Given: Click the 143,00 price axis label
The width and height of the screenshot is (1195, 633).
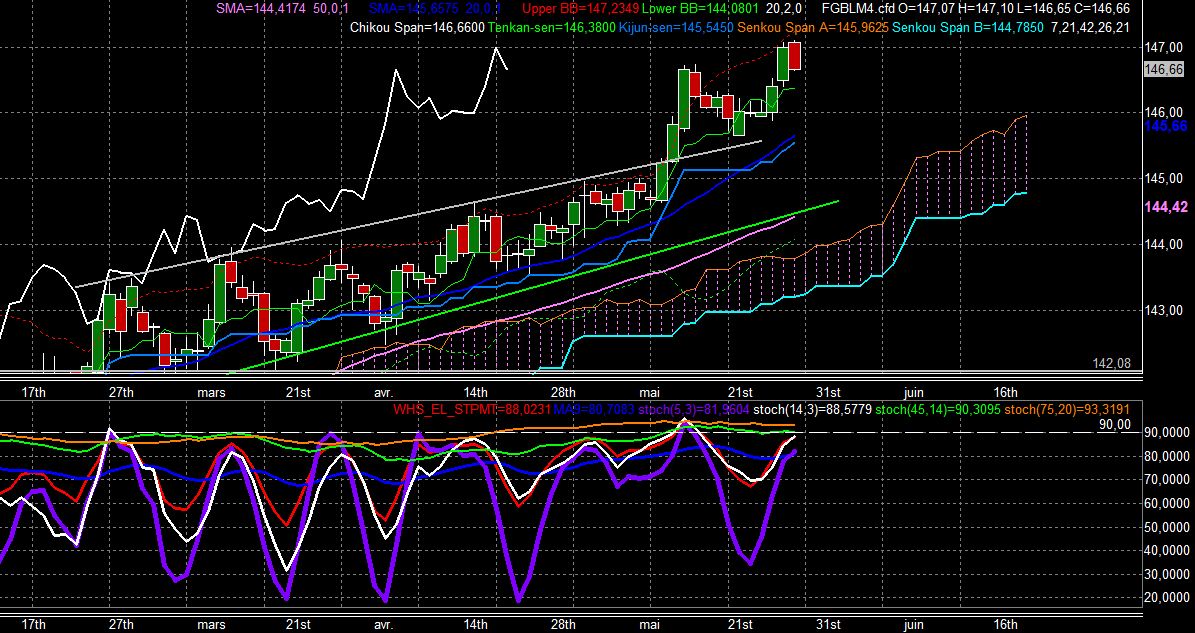Looking at the screenshot, I should coord(1164,311).
